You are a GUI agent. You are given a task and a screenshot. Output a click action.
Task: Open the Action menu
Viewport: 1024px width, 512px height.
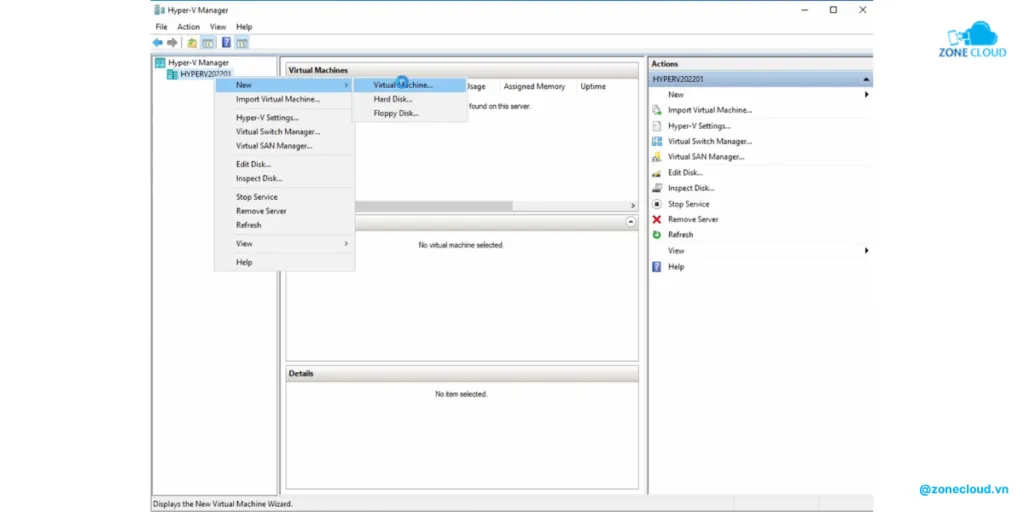[189, 27]
